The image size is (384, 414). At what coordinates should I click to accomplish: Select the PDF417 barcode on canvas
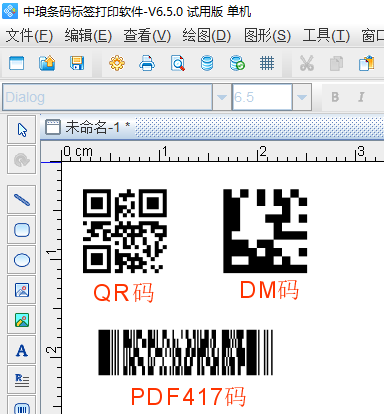(185, 352)
